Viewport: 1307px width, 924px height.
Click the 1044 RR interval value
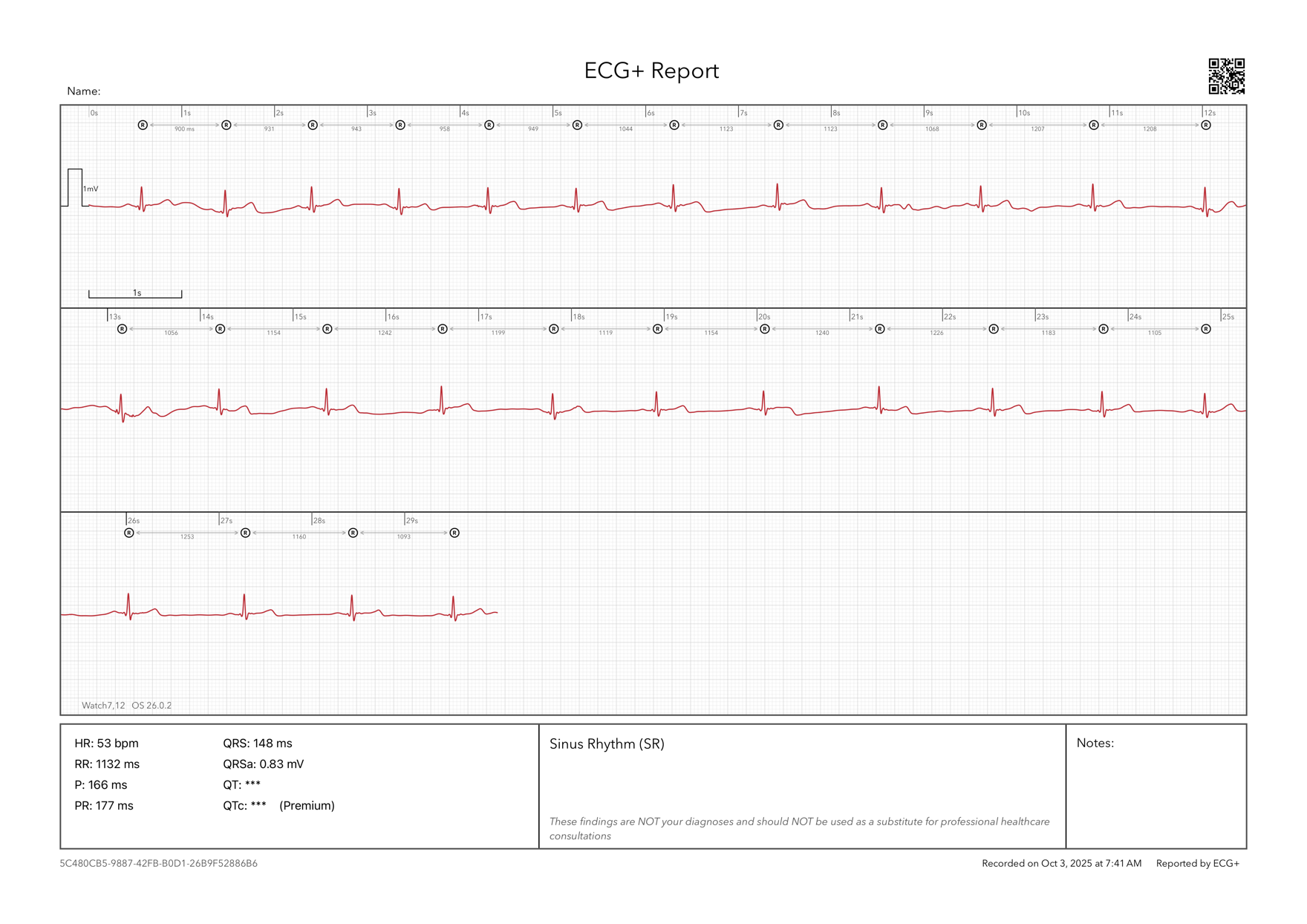point(626,129)
